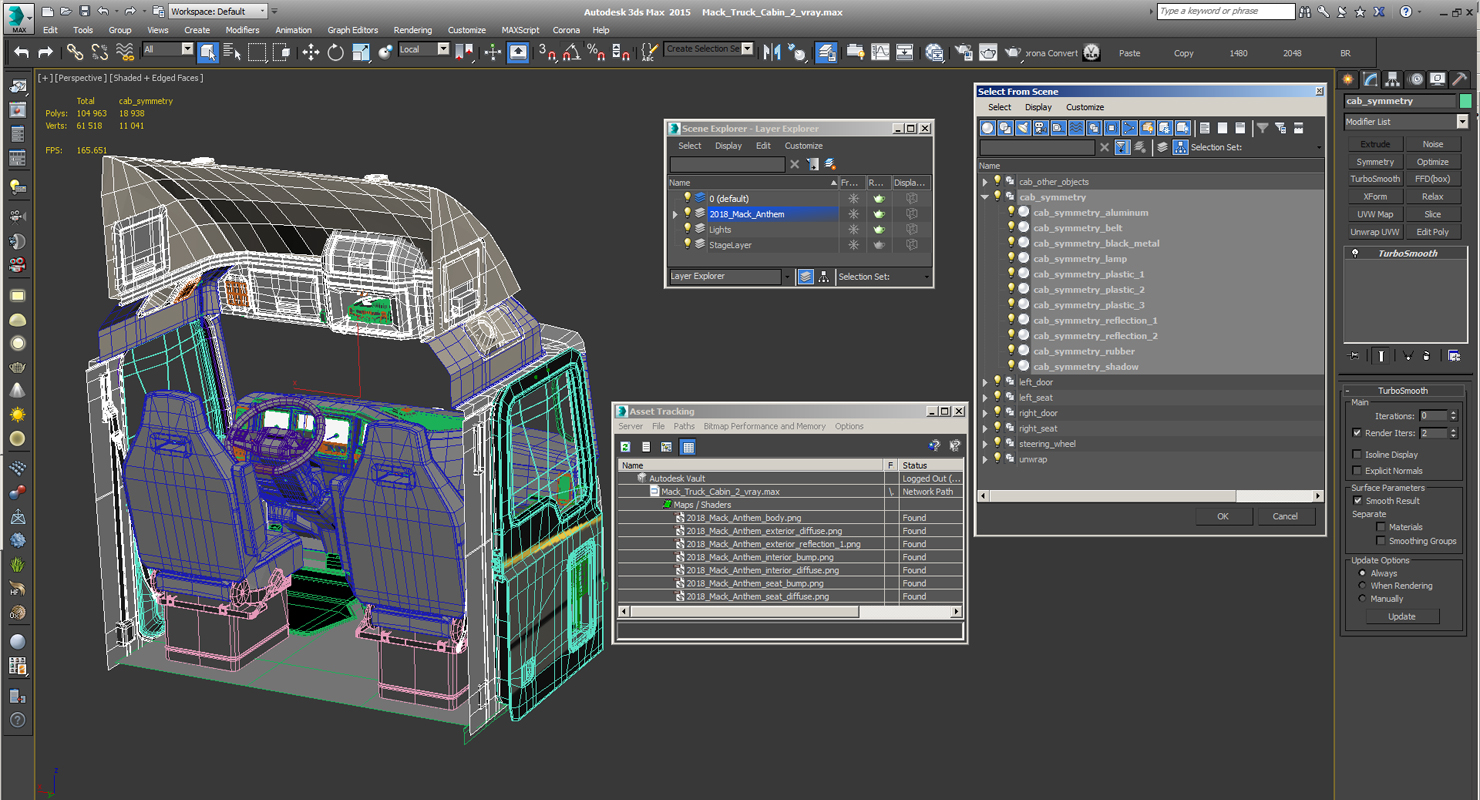Toggle the Angle Snap icon
The height and width of the screenshot is (800, 1480).
571,52
